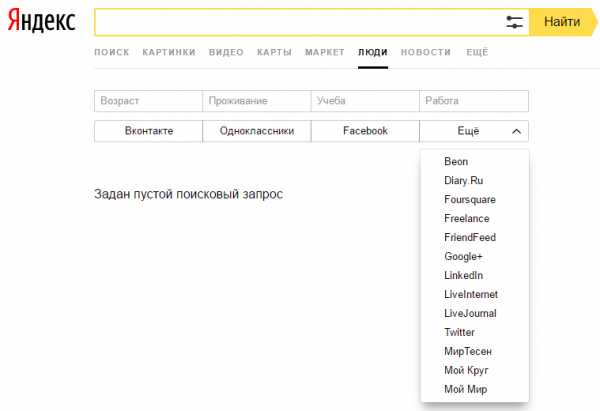Select Мой Мир in the networks list
This screenshot has height=411, width=600.
click(x=465, y=389)
